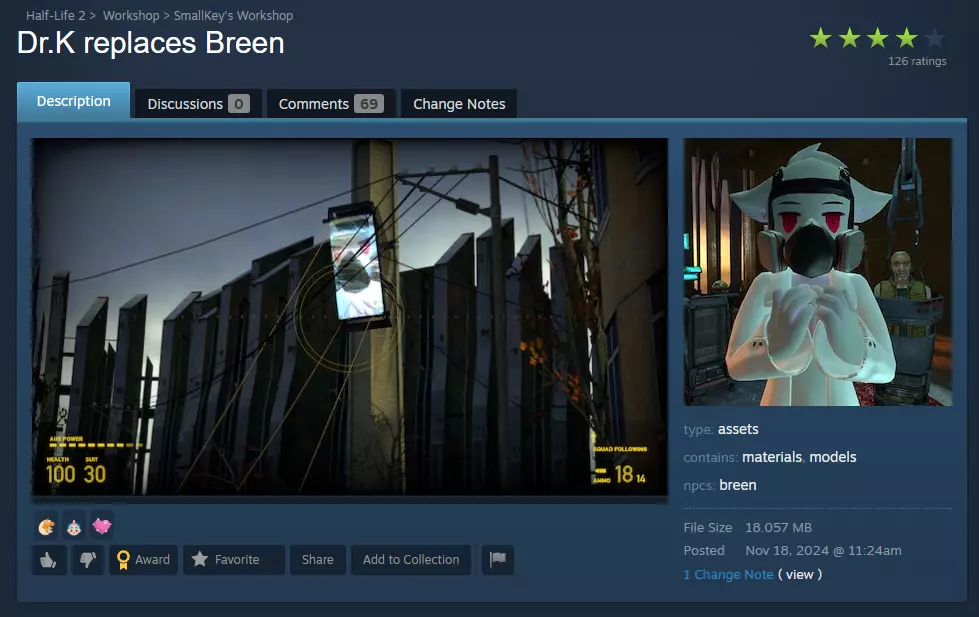This screenshot has height=617, width=979.
Task: Click the Dr.K replaces Breen title
Action: click(150, 43)
